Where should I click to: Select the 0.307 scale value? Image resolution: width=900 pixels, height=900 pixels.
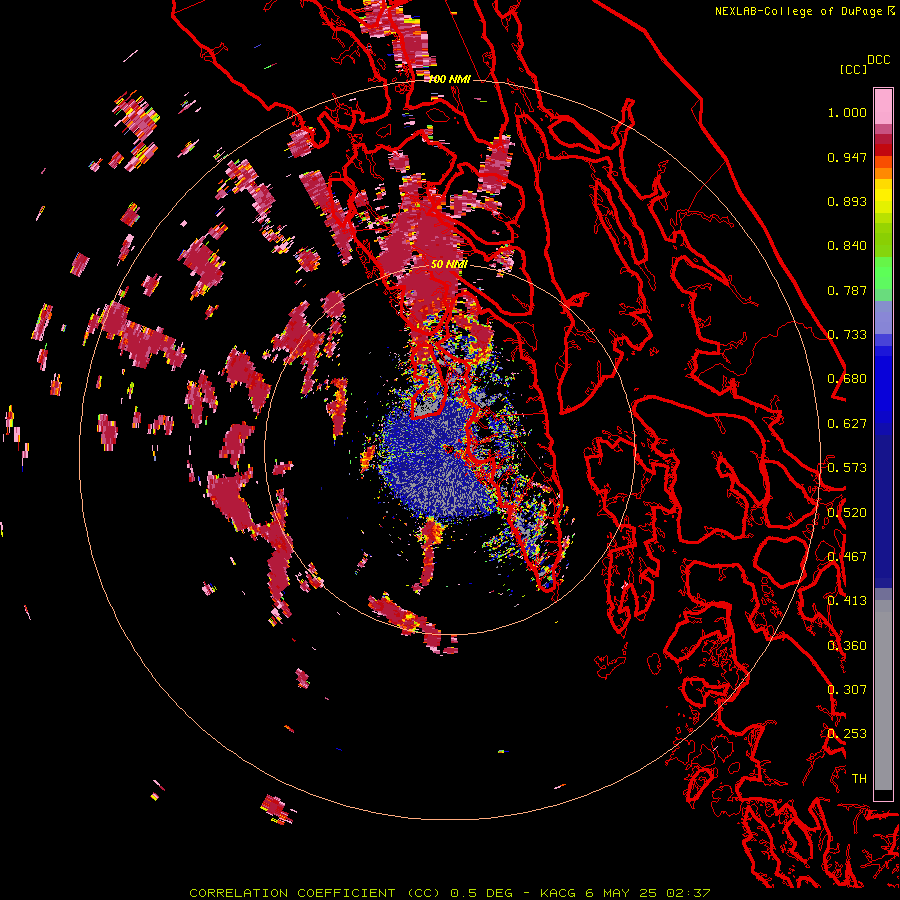tap(847, 690)
